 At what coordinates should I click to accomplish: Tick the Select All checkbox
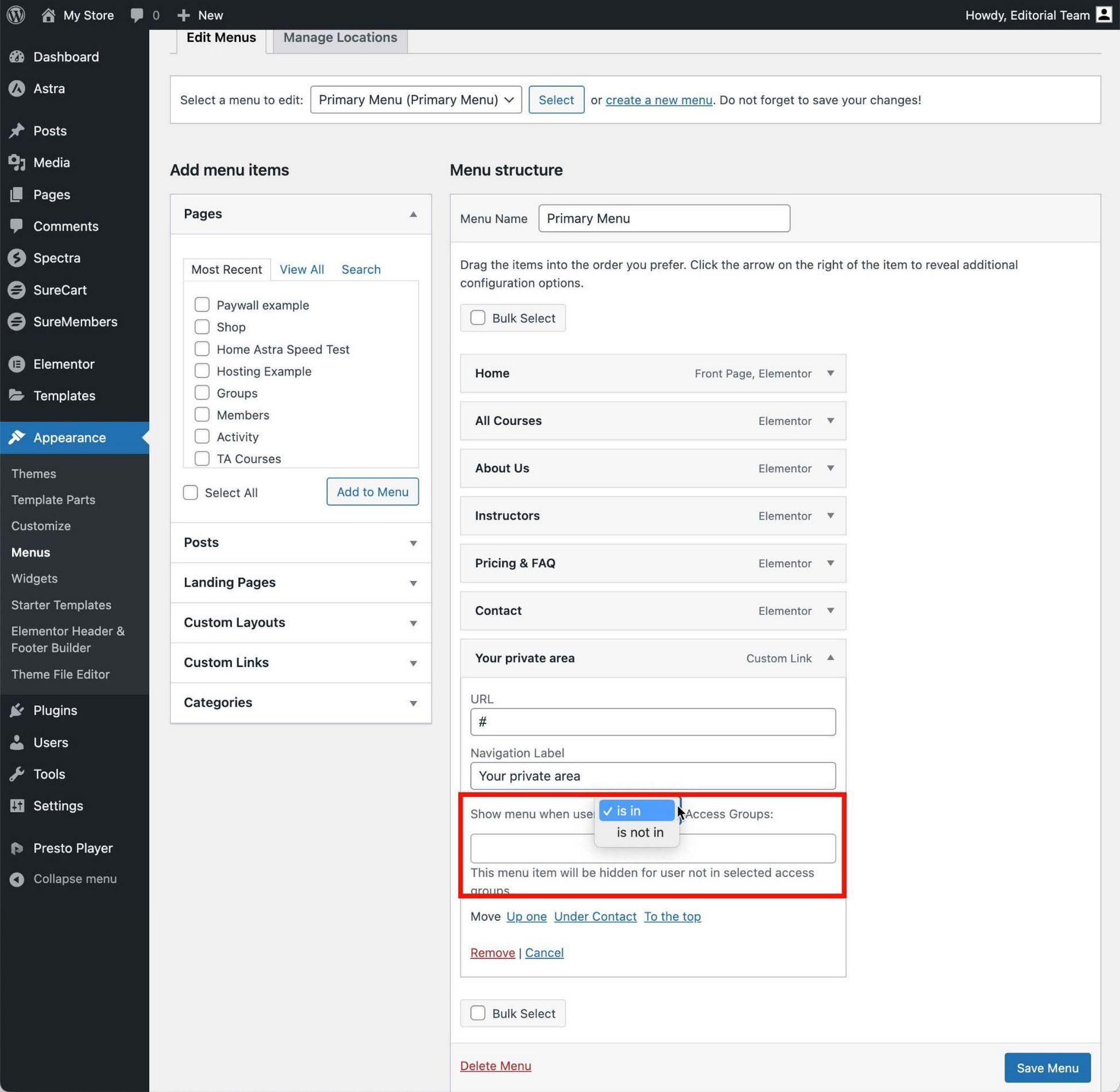(190, 493)
